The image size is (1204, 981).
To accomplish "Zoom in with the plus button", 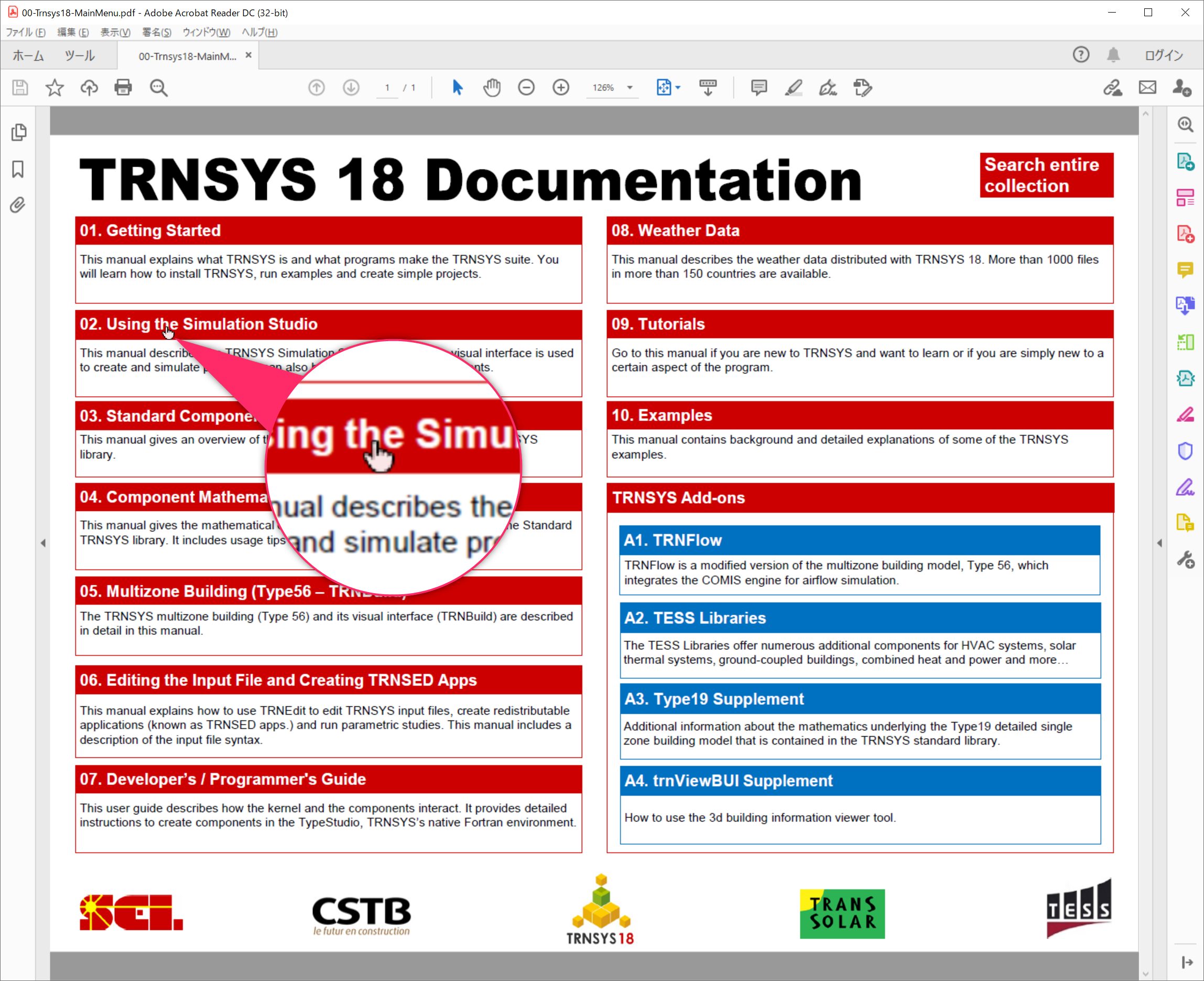I will tap(561, 88).
